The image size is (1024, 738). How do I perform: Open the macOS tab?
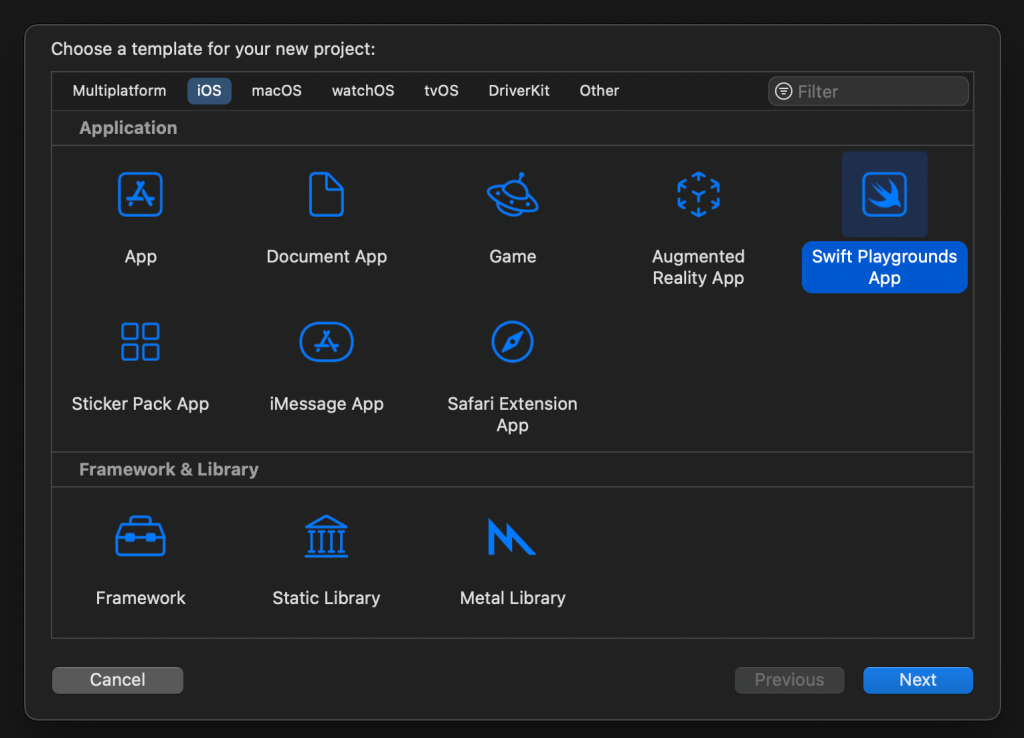click(x=277, y=91)
